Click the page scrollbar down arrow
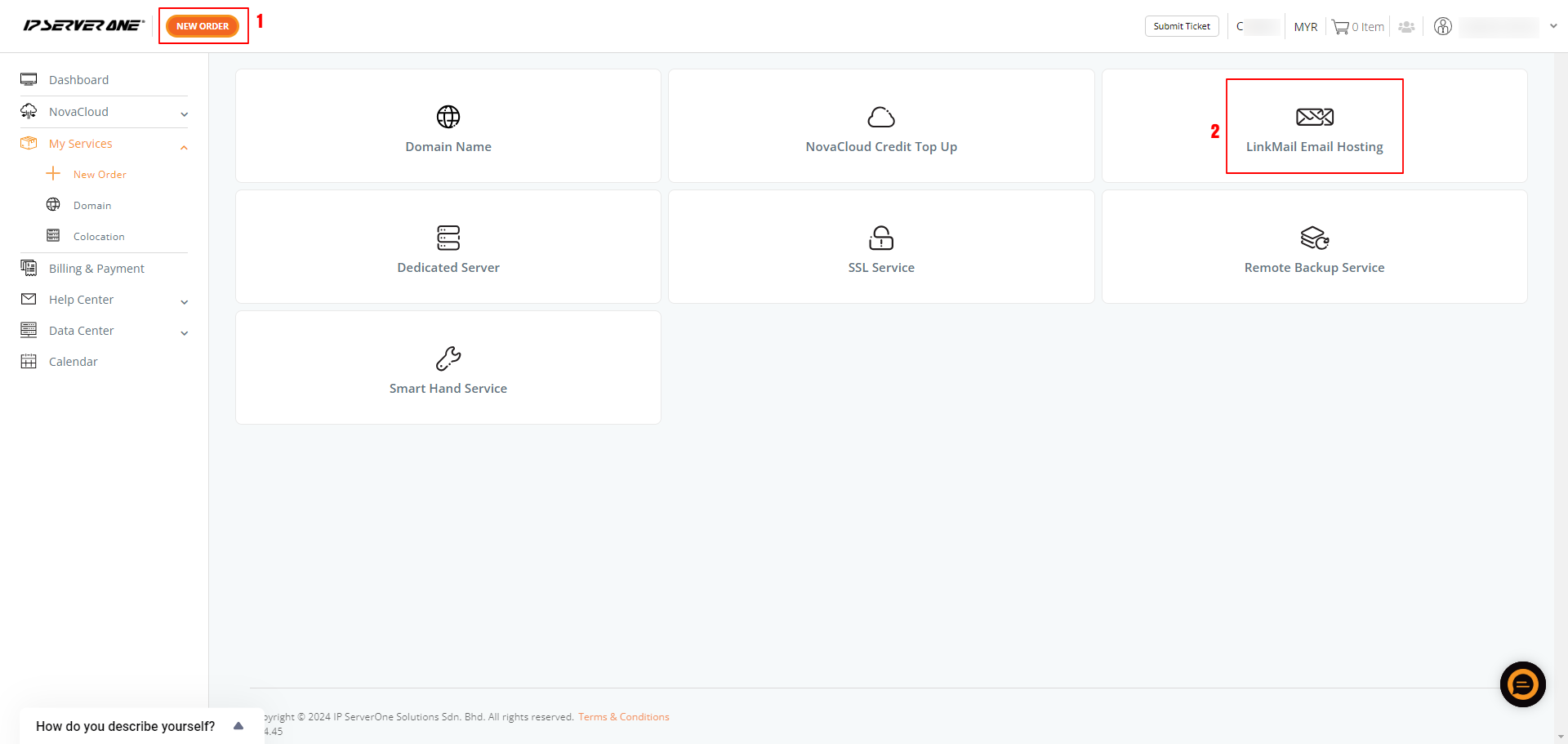This screenshot has width=1568, height=744. pyautogui.click(x=1561, y=737)
